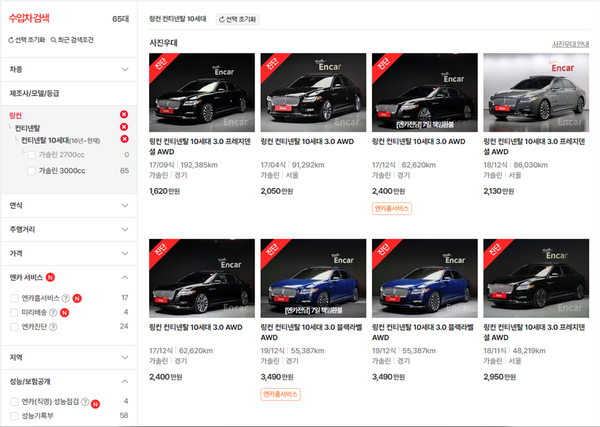Click the reset icon in the sidebar 선택 초기화

click(11, 40)
